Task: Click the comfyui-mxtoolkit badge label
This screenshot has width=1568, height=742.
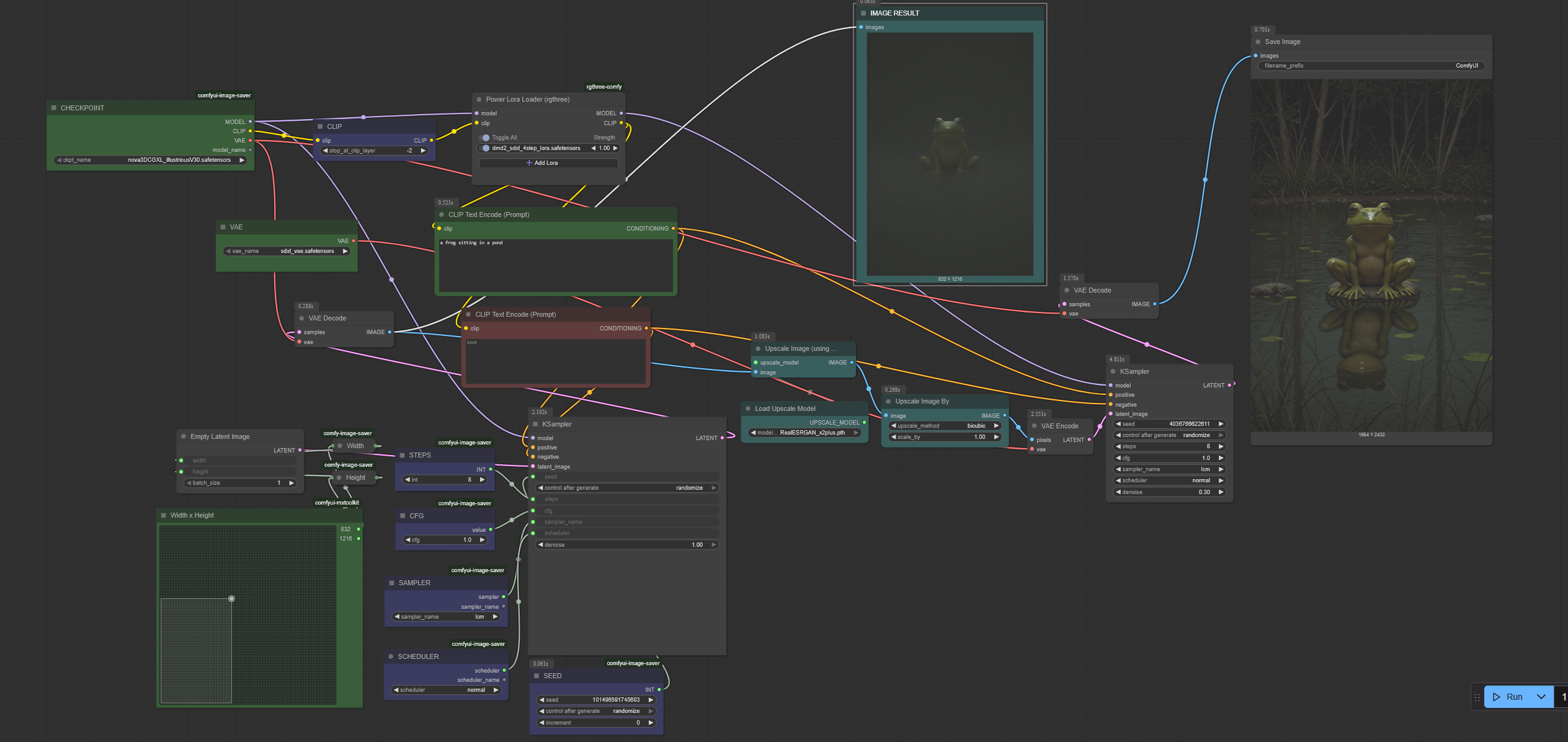Action: click(x=337, y=503)
